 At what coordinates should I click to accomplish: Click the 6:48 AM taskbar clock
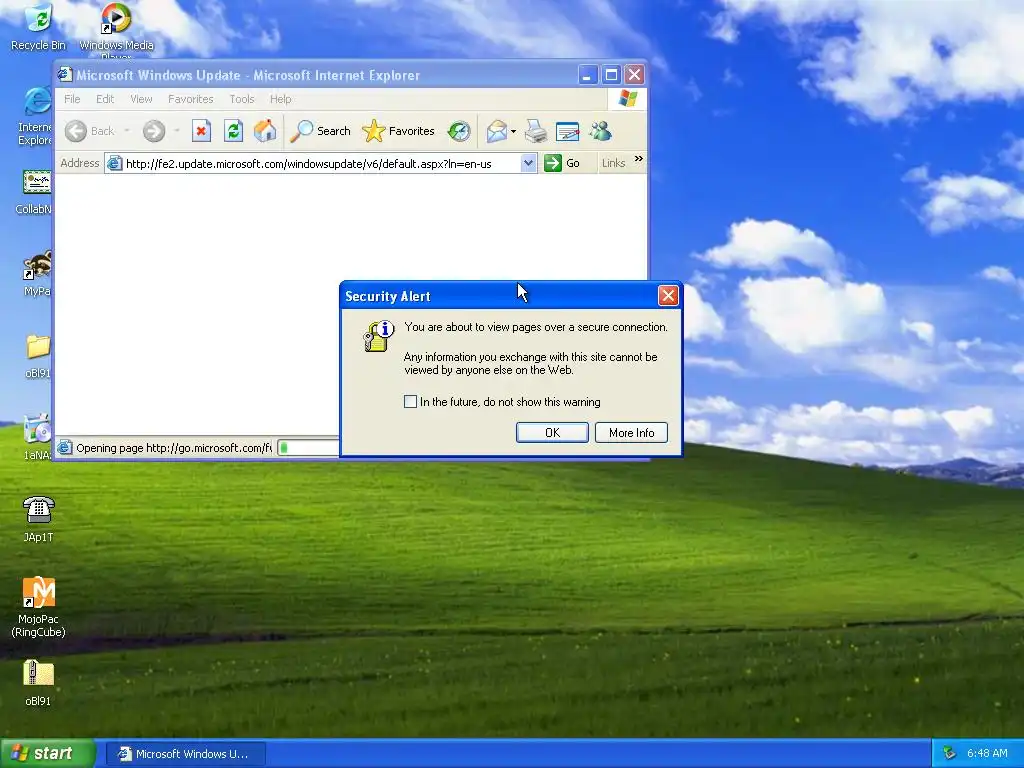click(x=987, y=754)
